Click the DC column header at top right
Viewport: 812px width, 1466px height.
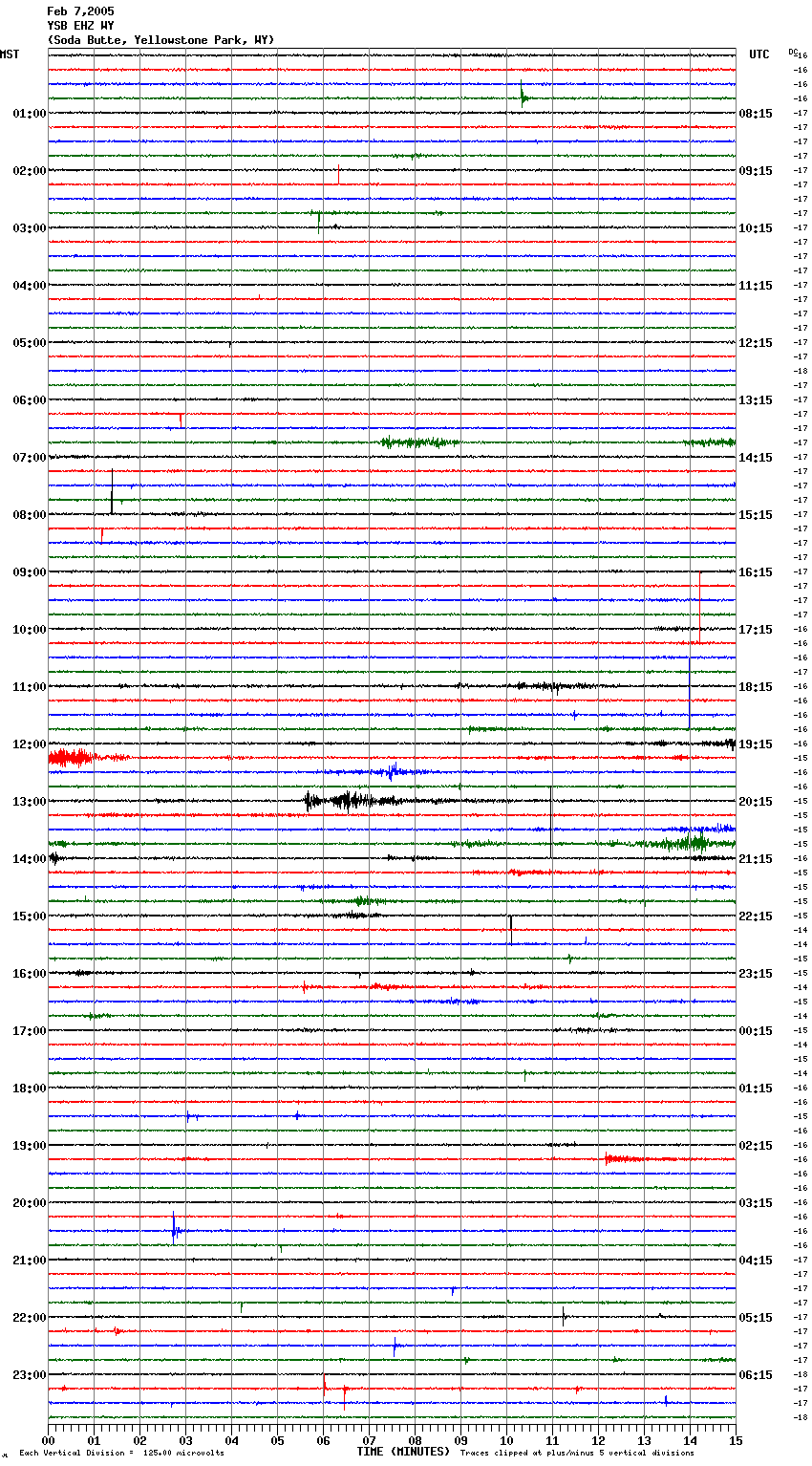point(793,52)
